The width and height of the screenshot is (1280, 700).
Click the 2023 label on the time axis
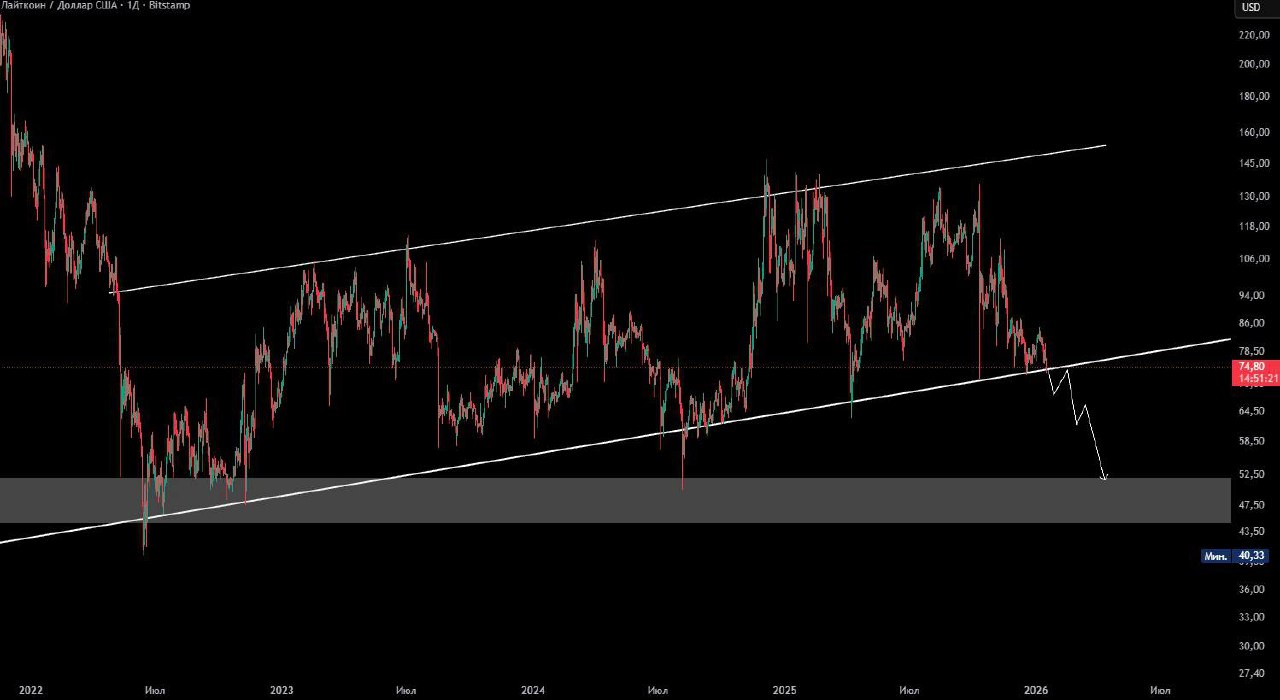[x=282, y=690]
